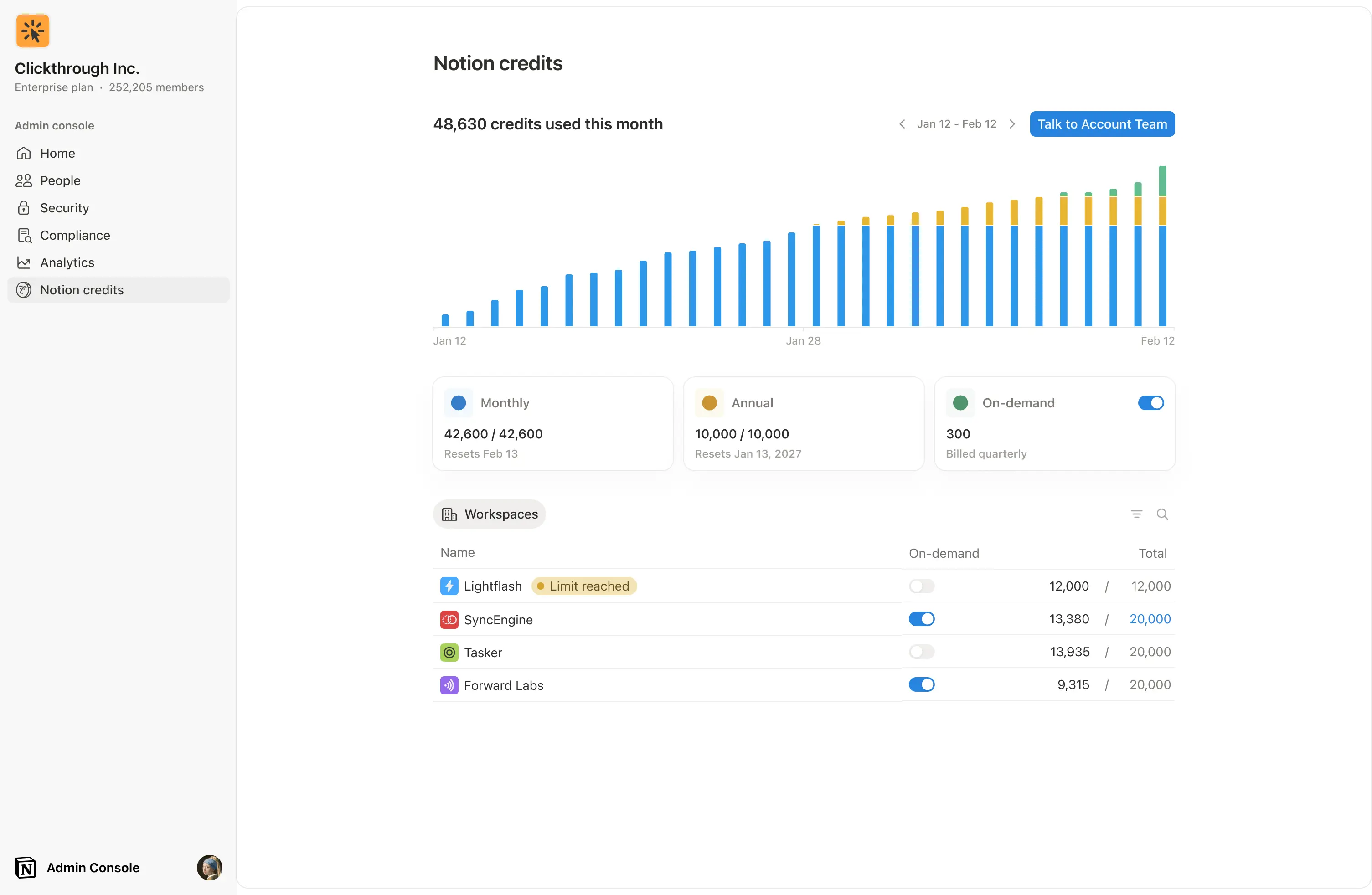Image resolution: width=1372 pixels, height=895 pixels.
Task: Click Lightflash's 12,000 limit value
Action: click(1150, 586)
